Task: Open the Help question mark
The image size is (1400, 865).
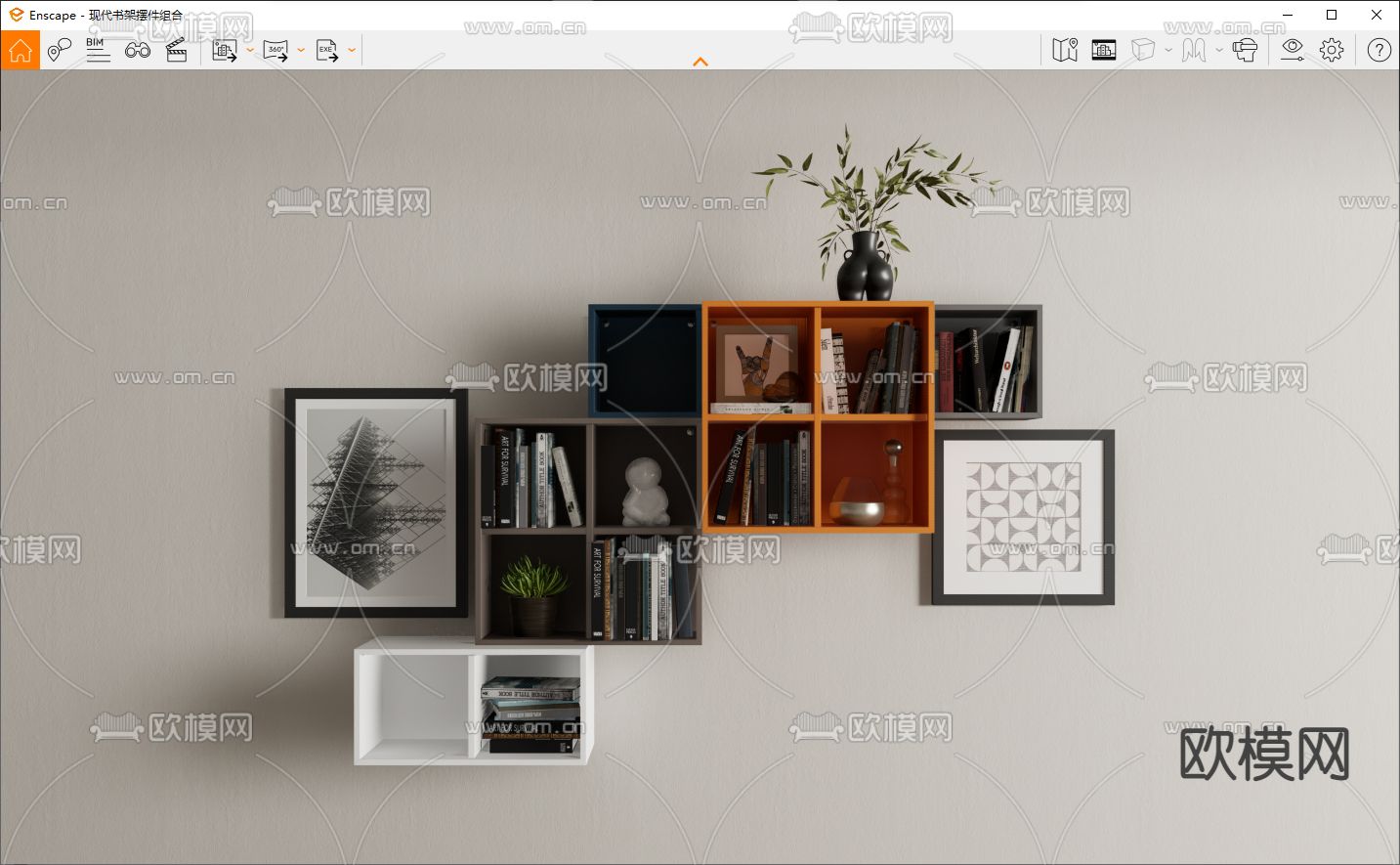Action: (x=1379, y=50)
